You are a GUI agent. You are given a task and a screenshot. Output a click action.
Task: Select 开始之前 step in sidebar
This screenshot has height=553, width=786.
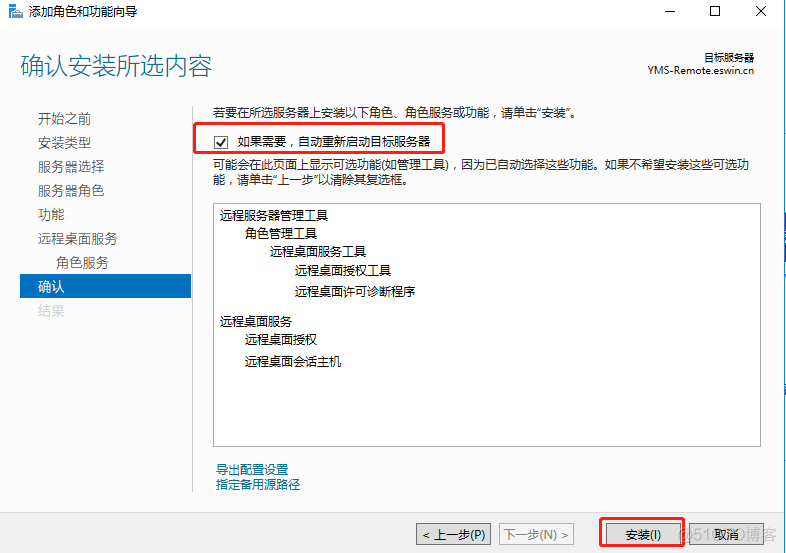click(65, 119)
